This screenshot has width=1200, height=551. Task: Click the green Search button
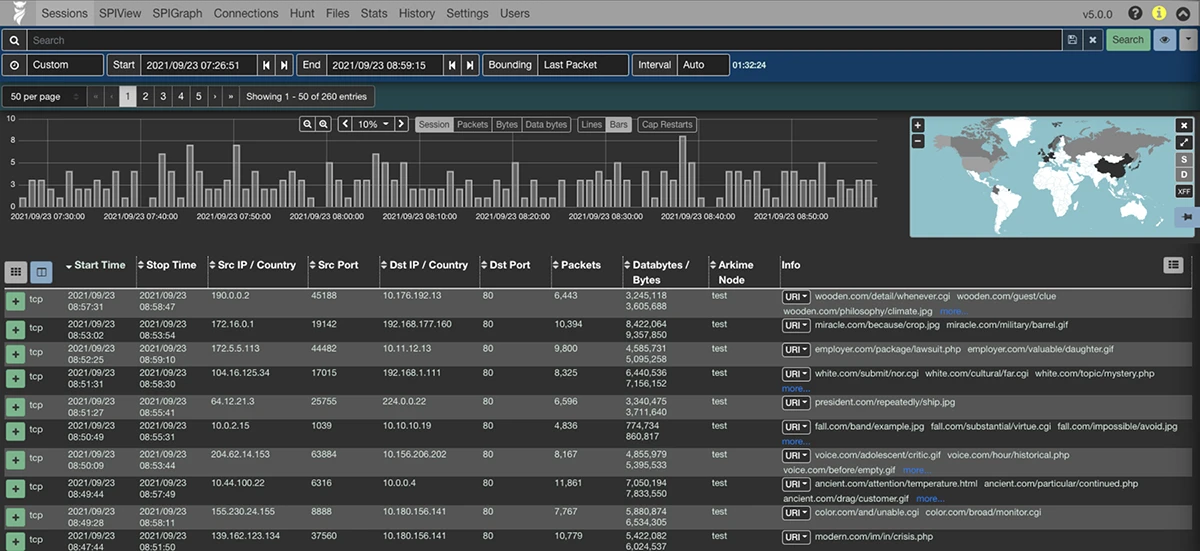click(1127, 40)
